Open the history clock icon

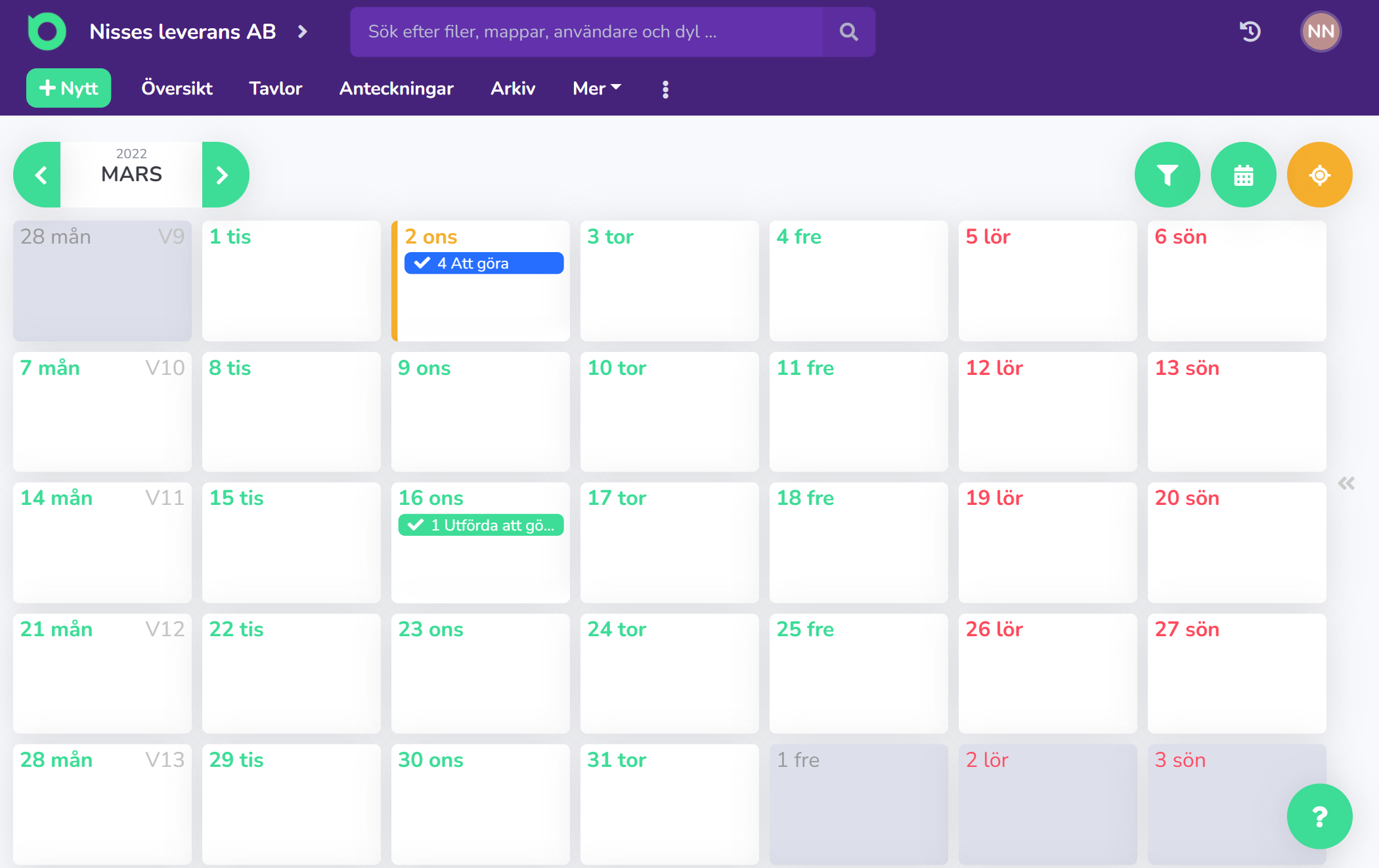coord(1250,32)
